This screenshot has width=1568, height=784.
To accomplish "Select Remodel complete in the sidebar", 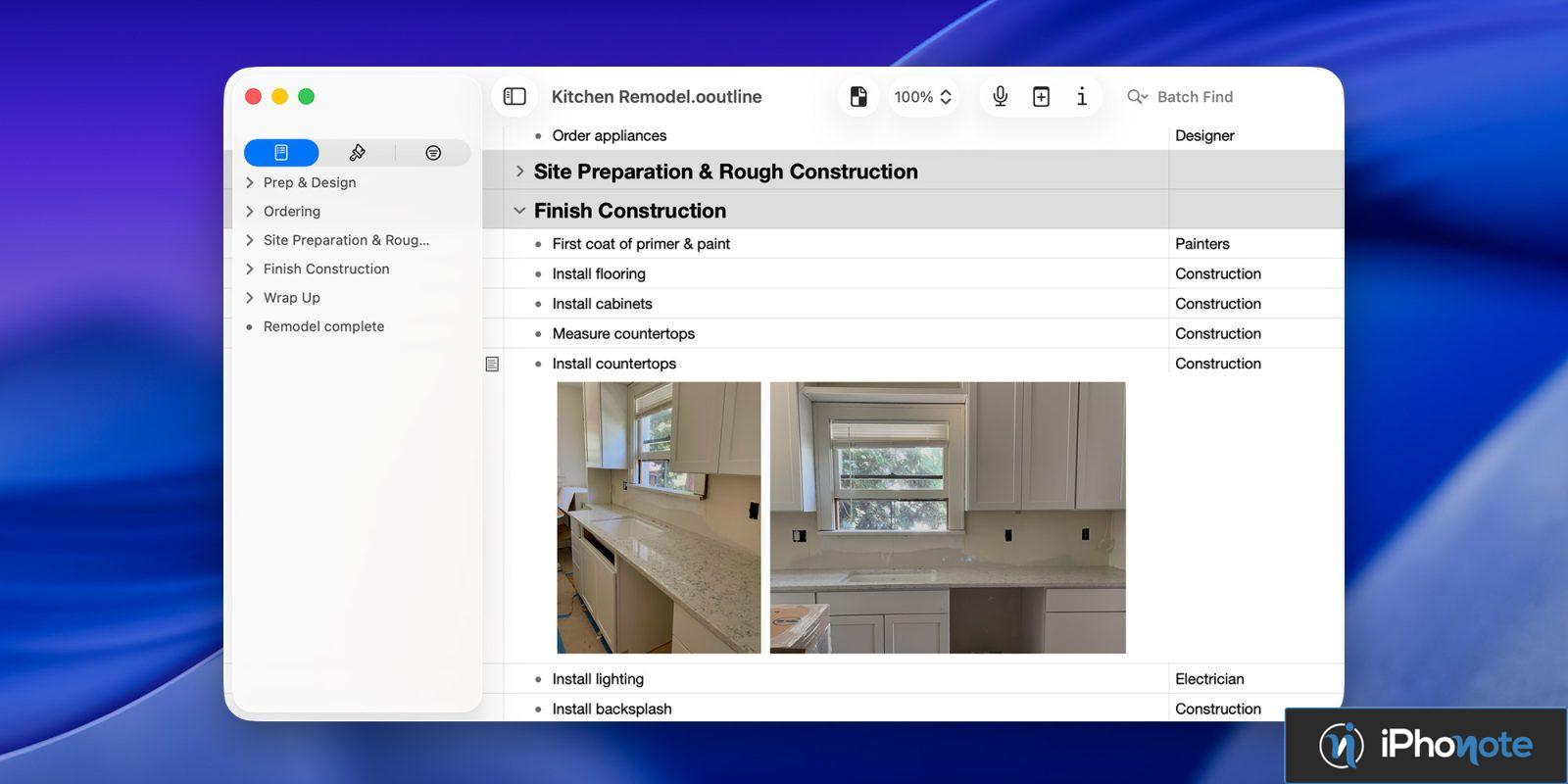I will pos(323,326).
